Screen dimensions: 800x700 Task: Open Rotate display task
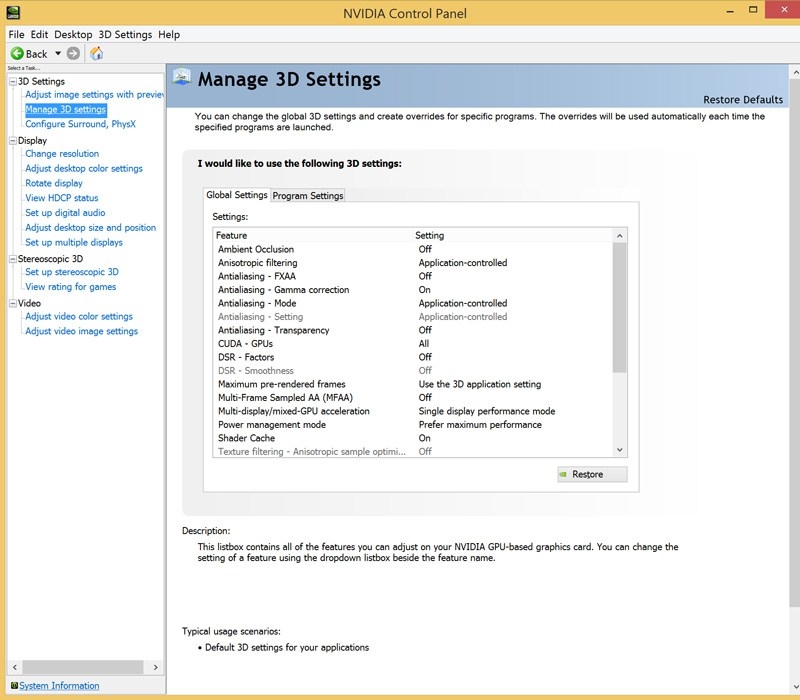click(54, 183)
